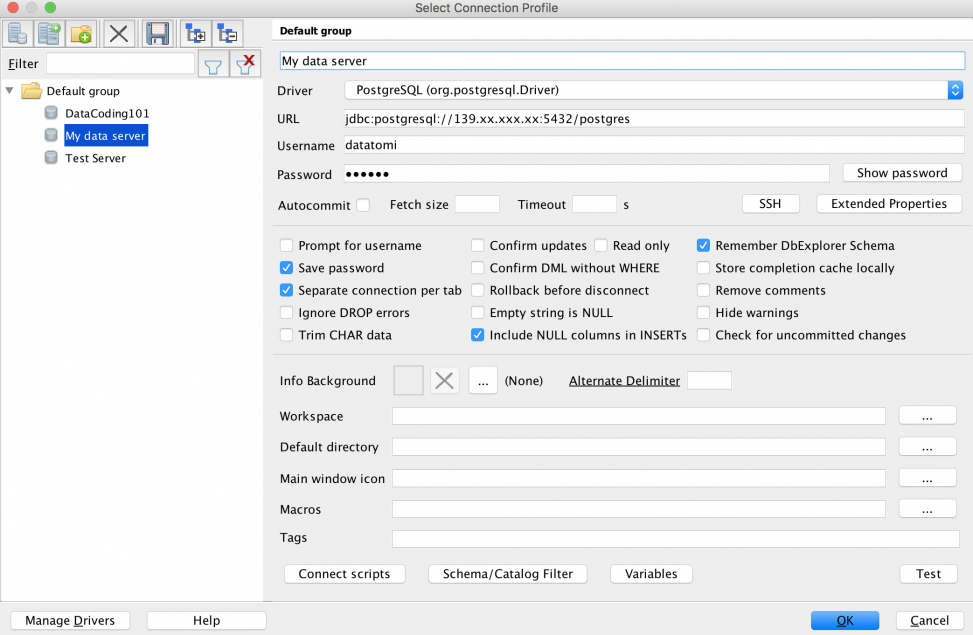Enable the Autocommit checkbox
This screenshot has width=973, height=635.
point(363,205)
